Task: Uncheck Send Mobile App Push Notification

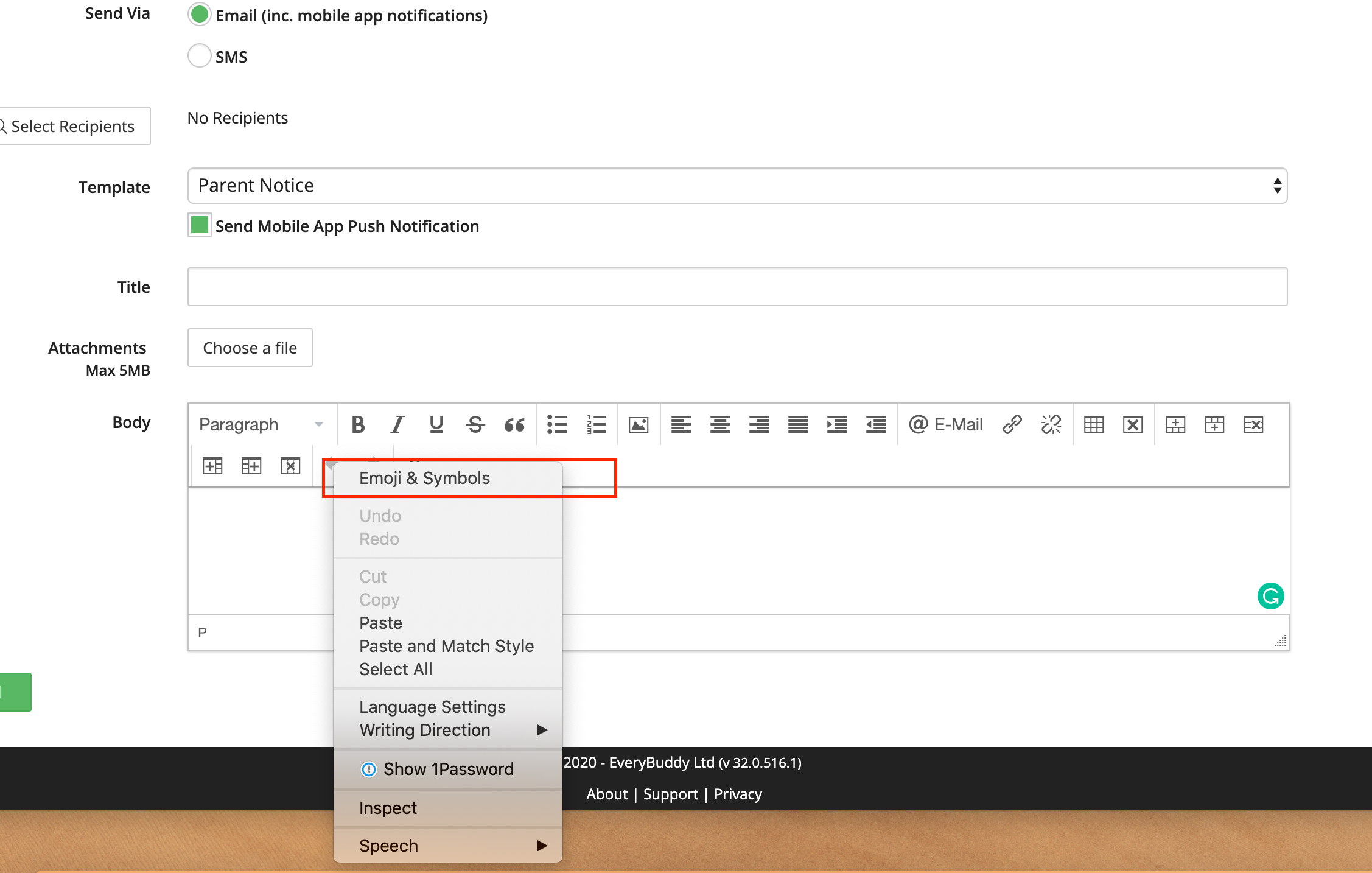Action: click(x=200, y=225)
